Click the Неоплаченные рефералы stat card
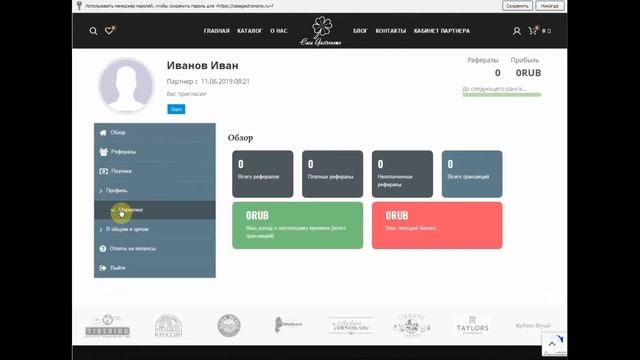The width and height of the screenshot is (640, 360). coord(402,174)
